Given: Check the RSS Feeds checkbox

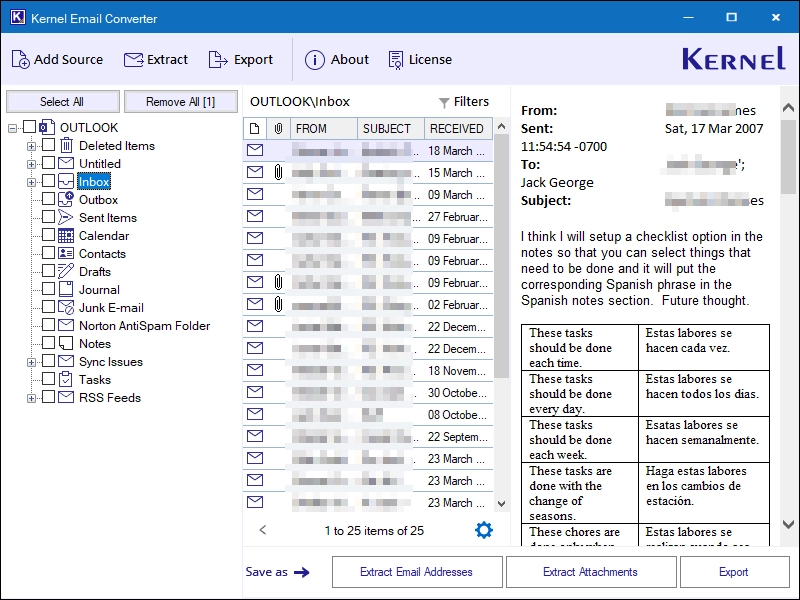Looking at the screenshot, I should [48, 396].
